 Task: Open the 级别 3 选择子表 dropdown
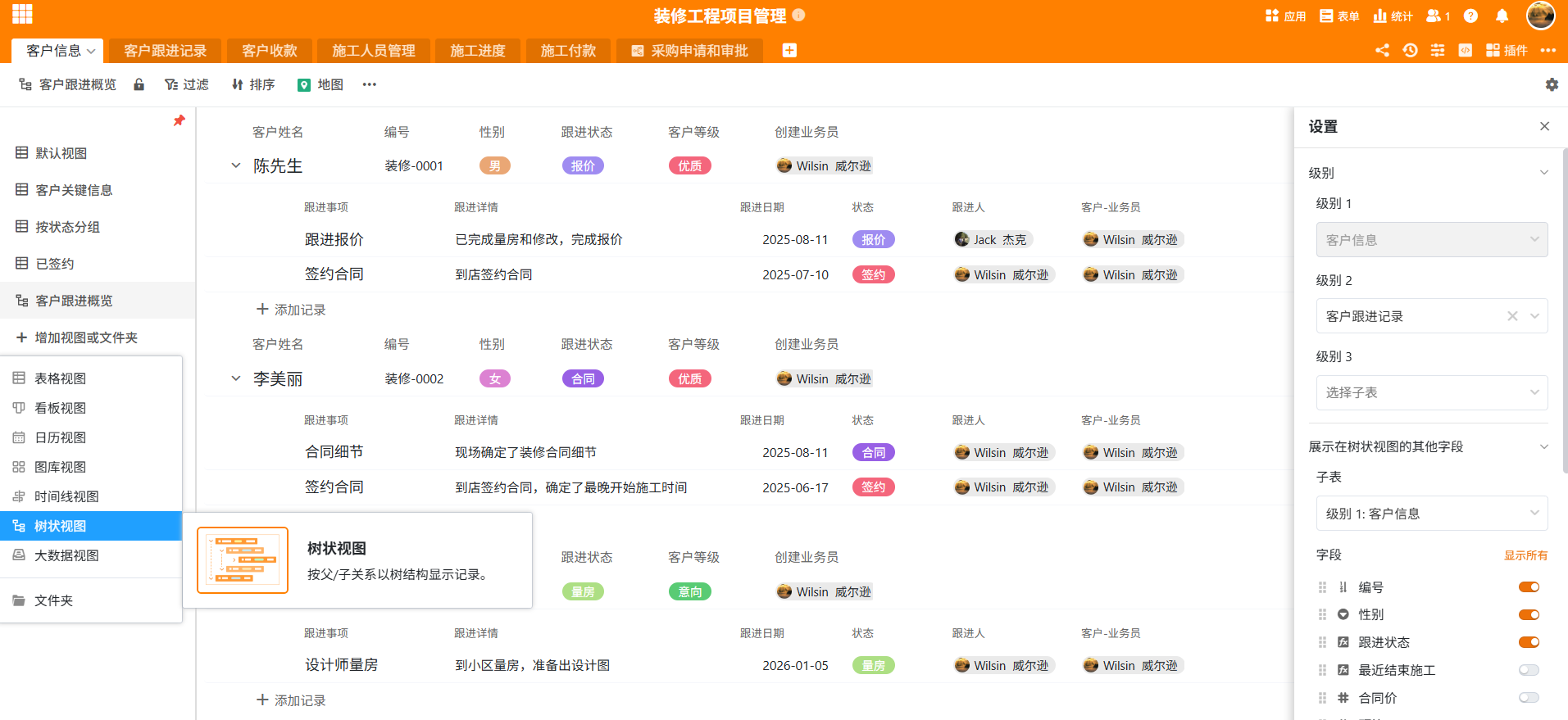click(x=1431, y=392)
